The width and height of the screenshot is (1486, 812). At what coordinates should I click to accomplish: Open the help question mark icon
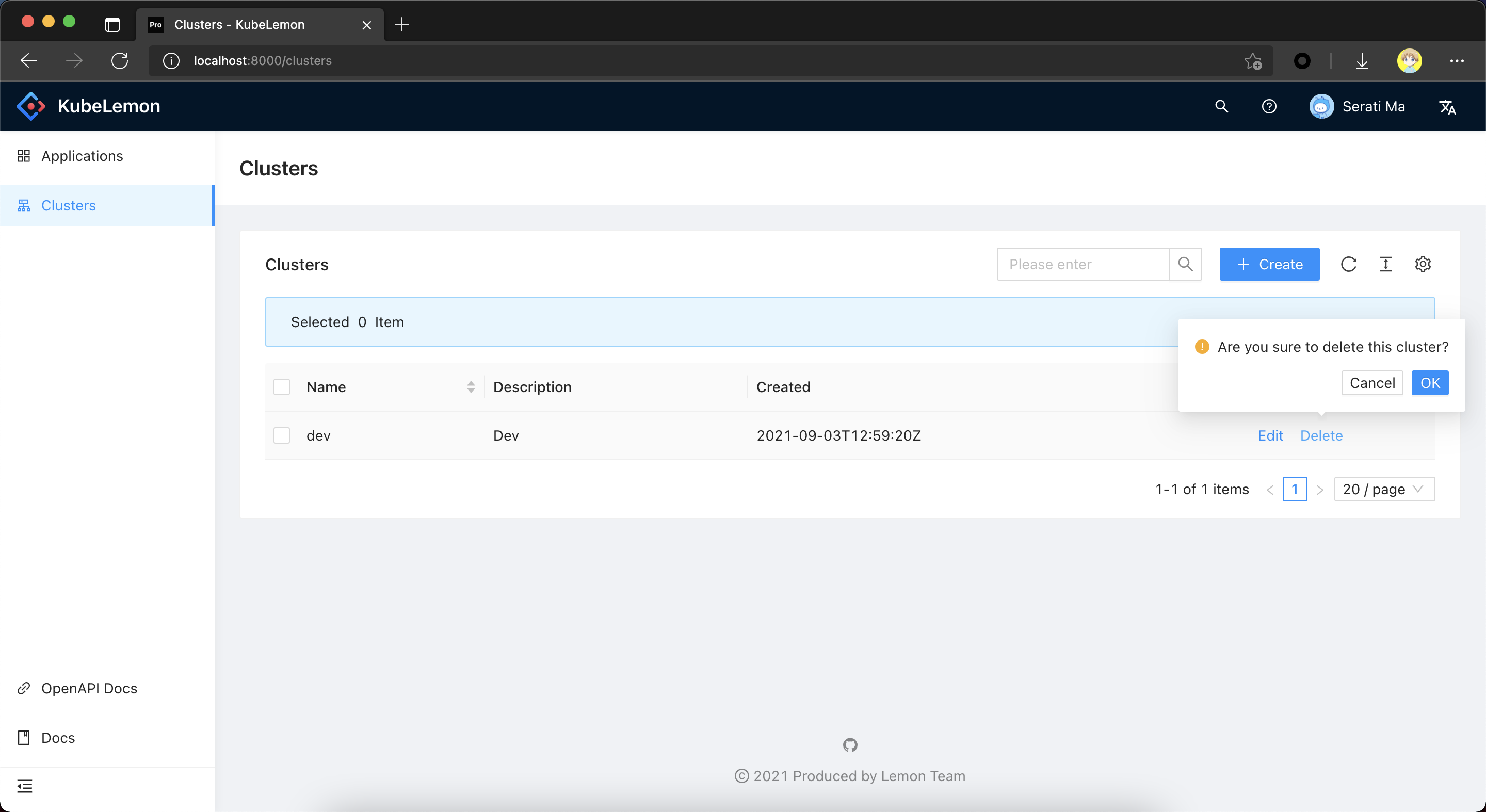(1269, 106)
